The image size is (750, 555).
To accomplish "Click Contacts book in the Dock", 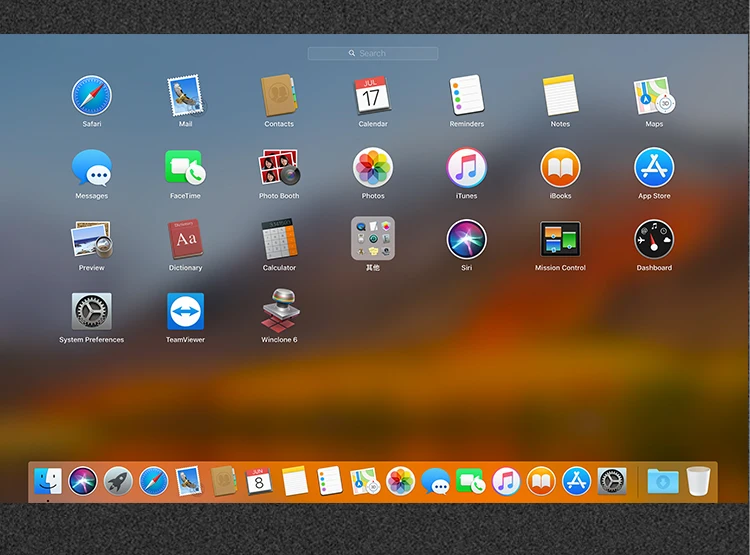I will (223, 481).
